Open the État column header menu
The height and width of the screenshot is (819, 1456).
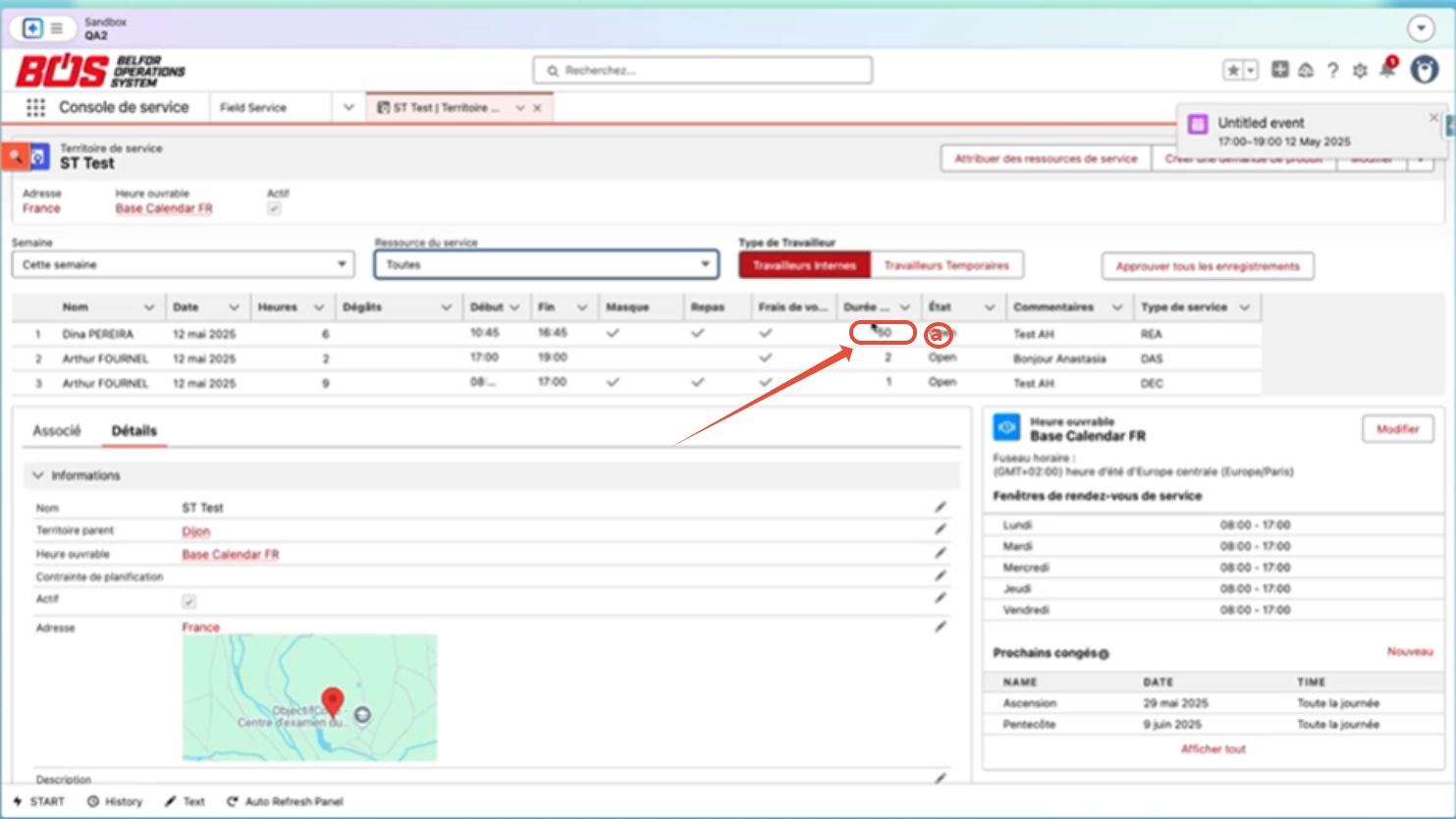click(990, 307)
